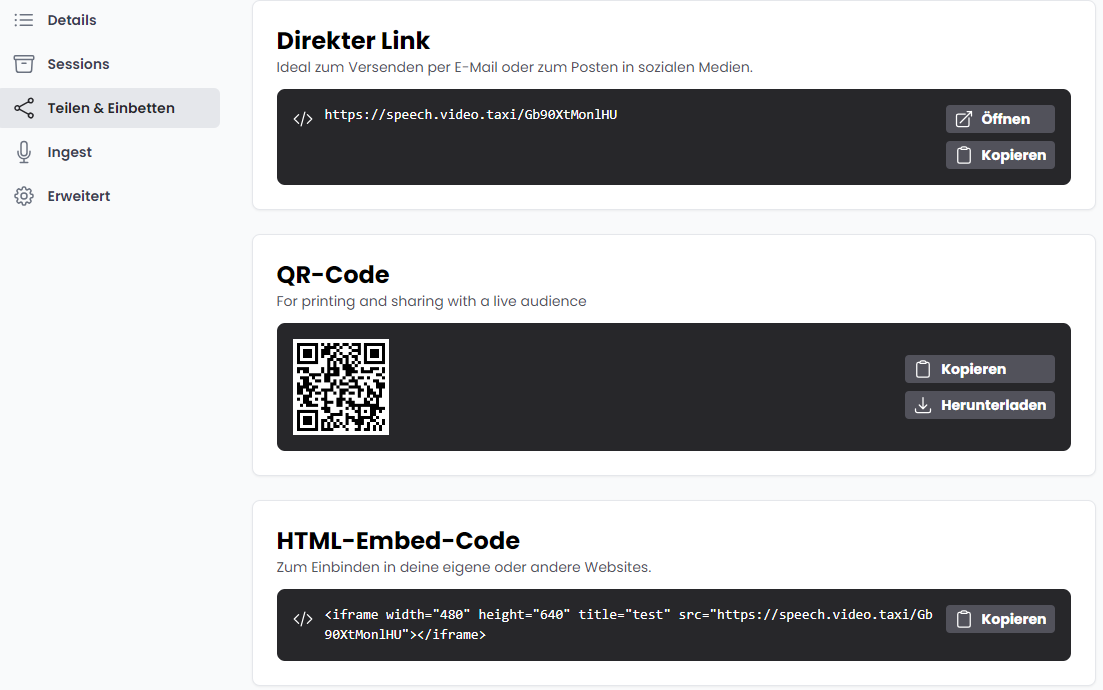Click 'For printing and sharing' description
Viewport: 1103px width, 690px height.
(431, 301)
